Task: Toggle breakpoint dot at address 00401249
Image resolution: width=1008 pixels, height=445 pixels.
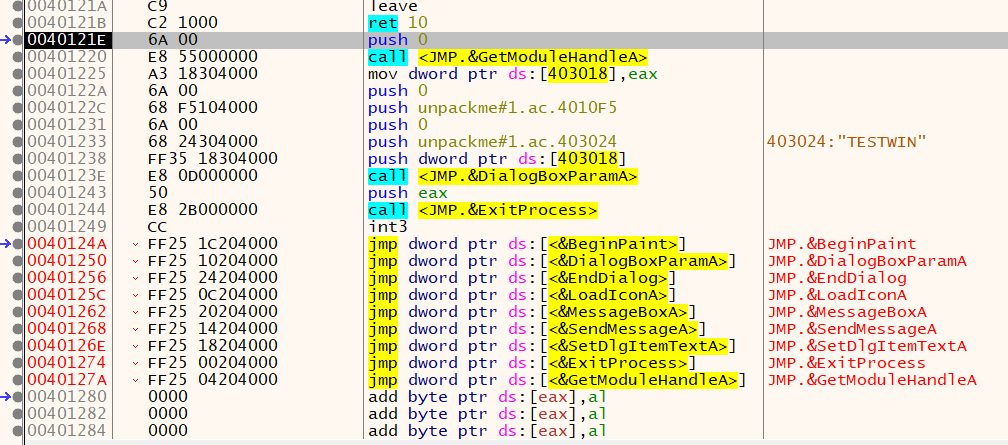Action: click(x=18, y=226)
